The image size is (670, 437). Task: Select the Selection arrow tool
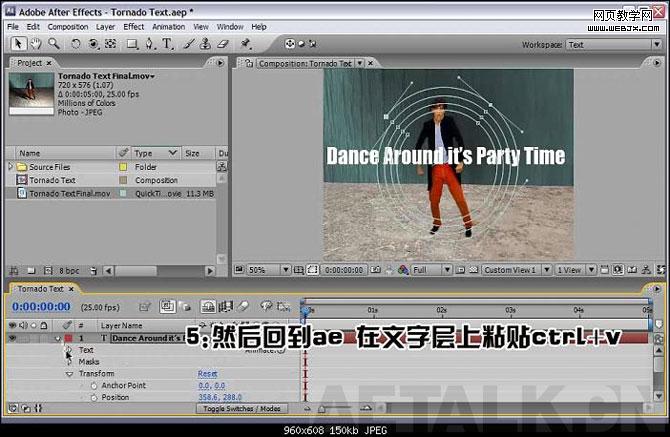point(18,44)
